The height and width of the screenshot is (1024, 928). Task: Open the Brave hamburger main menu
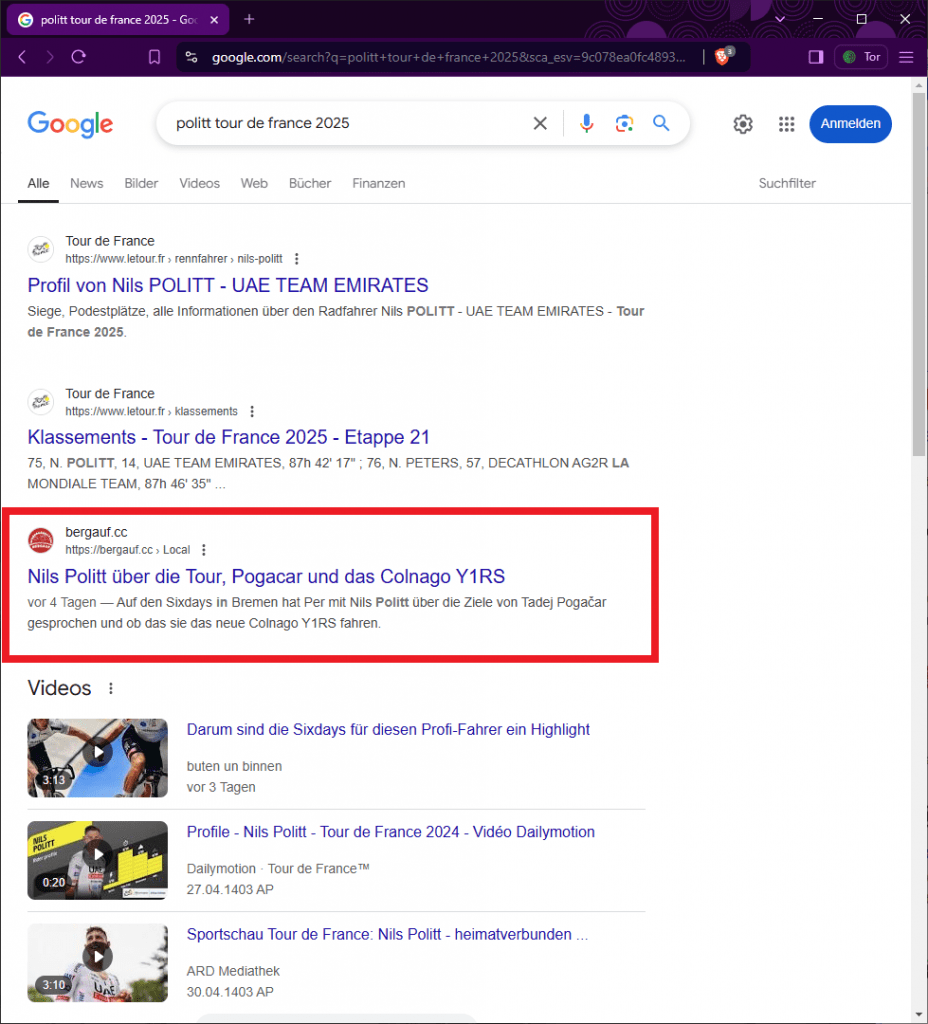tap(906, 57)
